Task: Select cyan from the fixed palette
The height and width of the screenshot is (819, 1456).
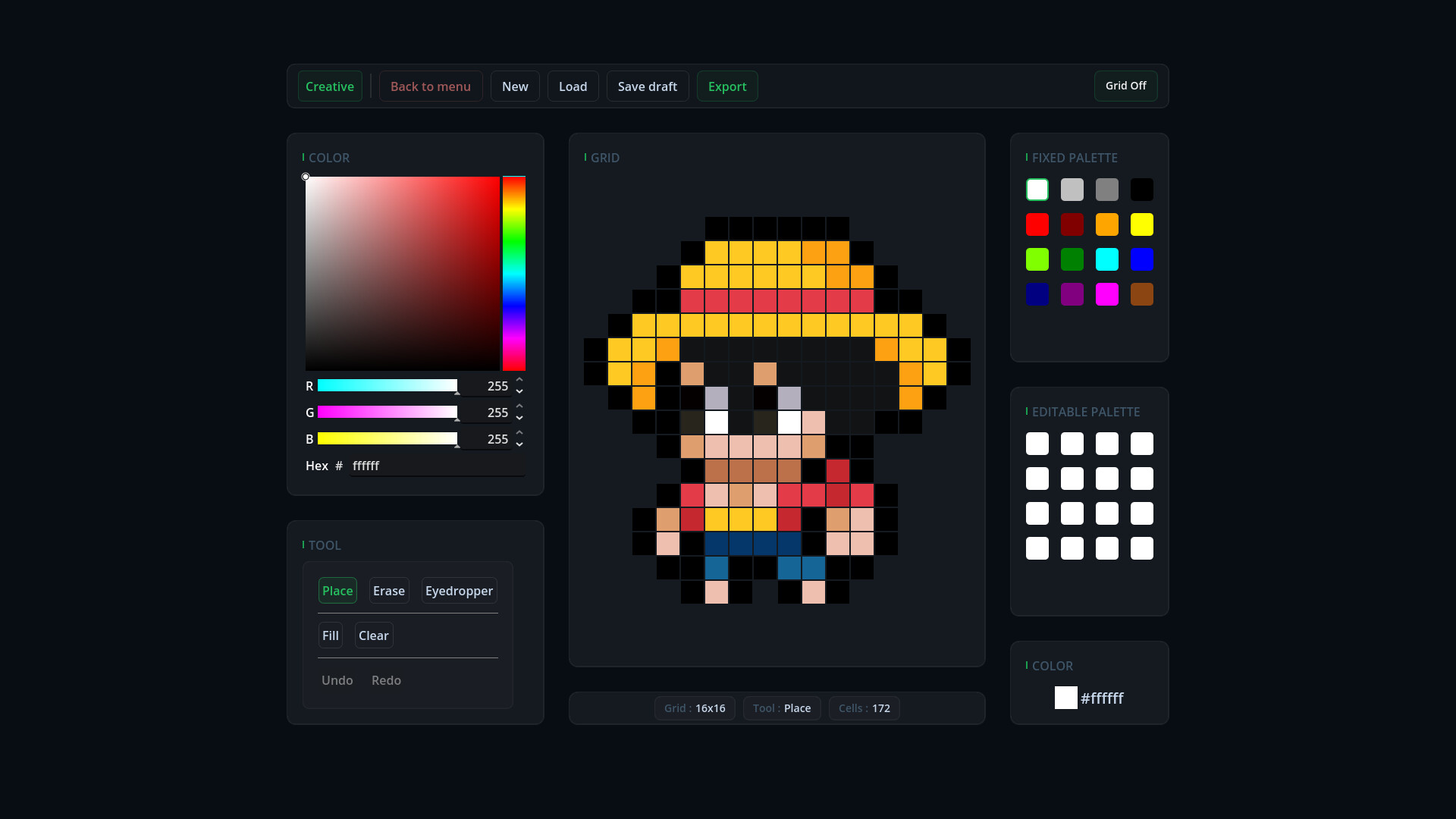Action: [1106, 259]
